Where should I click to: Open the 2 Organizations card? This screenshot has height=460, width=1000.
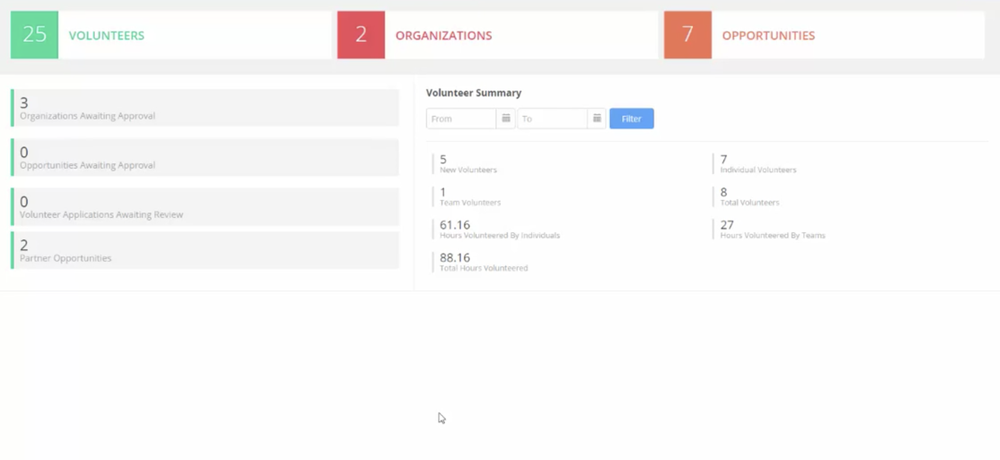[x=497, y=35]
